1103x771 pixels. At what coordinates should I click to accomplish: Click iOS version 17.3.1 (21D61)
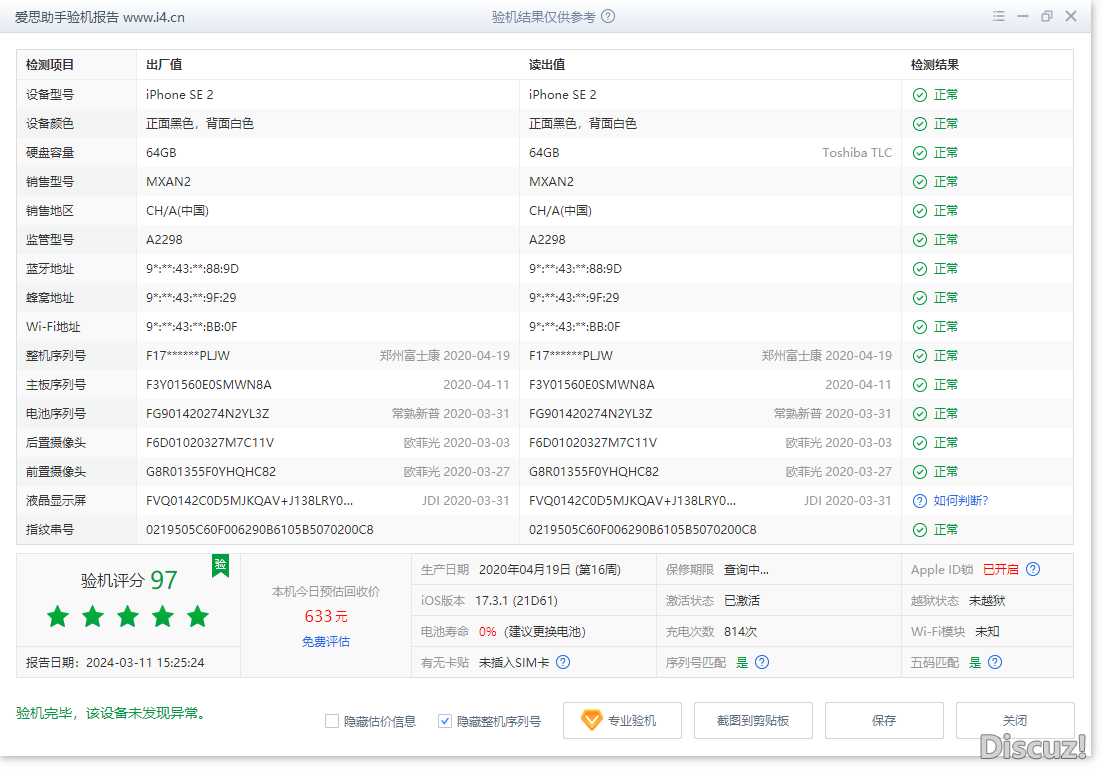[x=516, y=601]
